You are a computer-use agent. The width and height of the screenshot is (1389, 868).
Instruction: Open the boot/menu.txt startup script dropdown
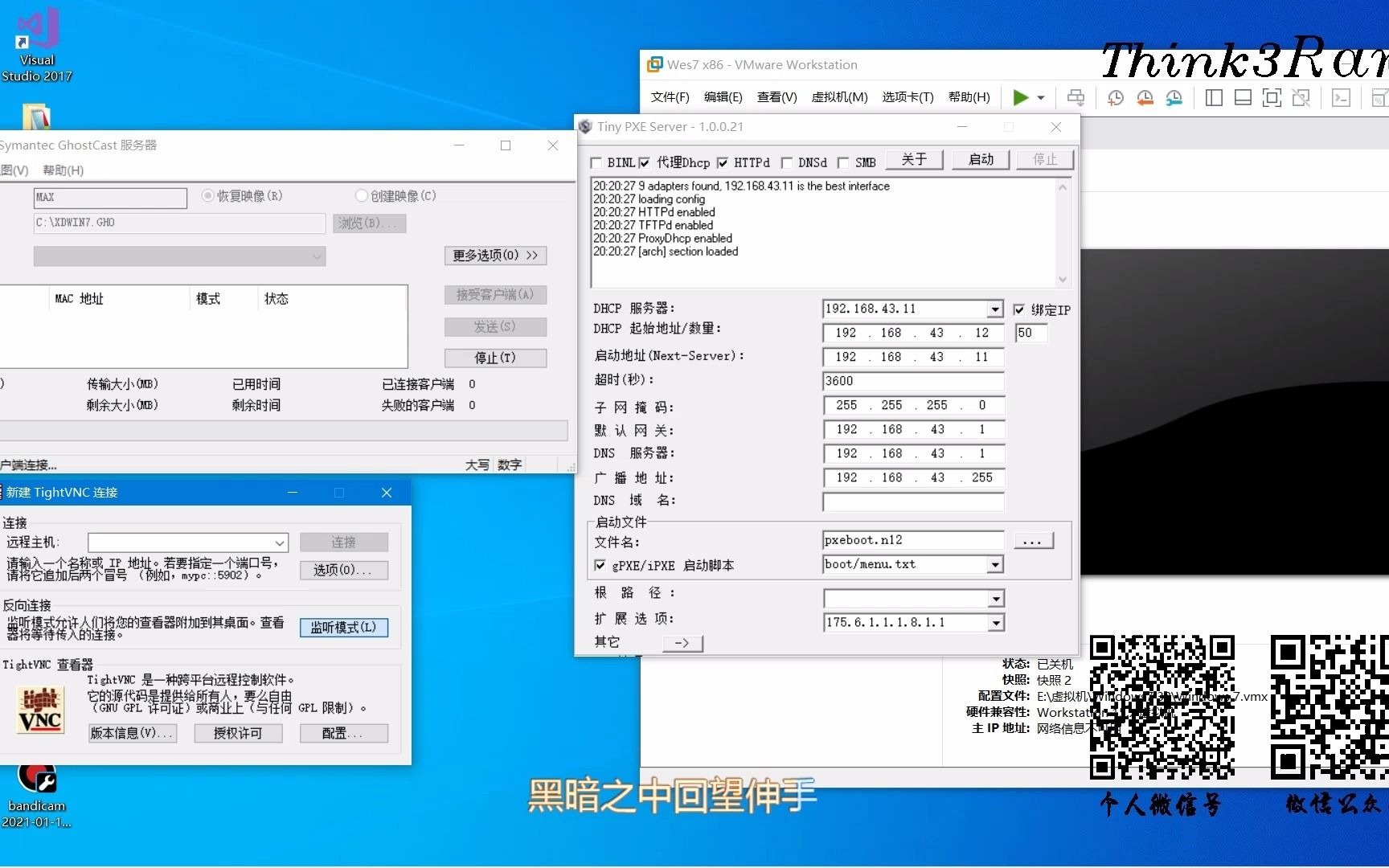[x=995, y=564]
